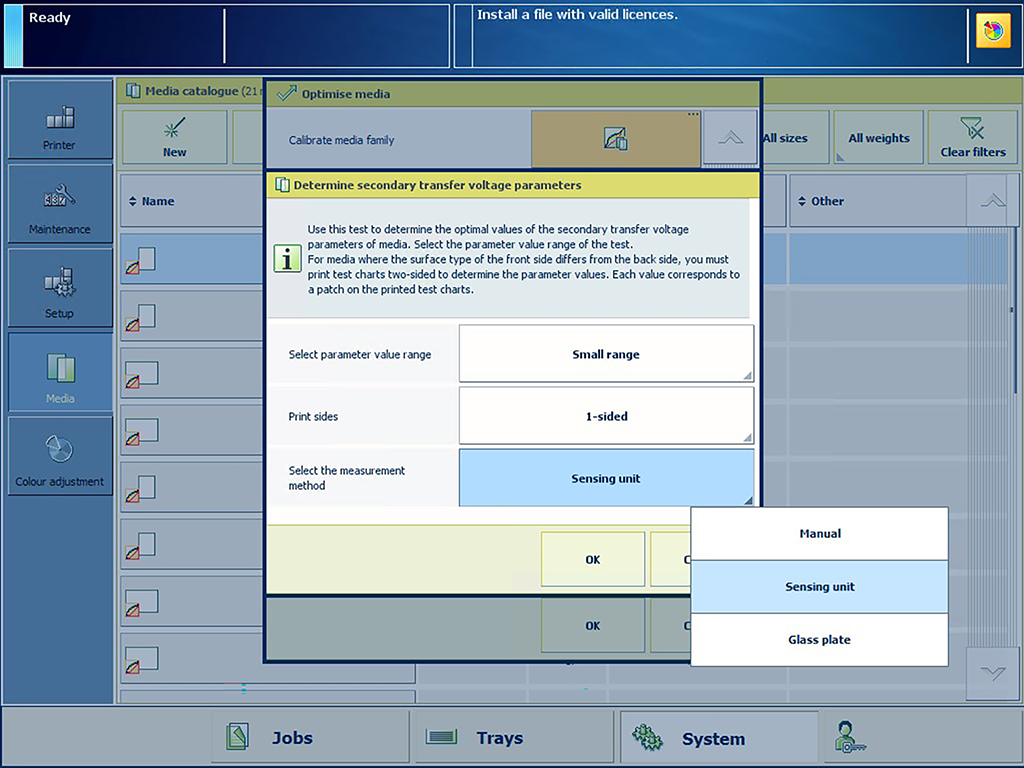
Task: Select the Colour adjustment sidebar icon
Action: 60,458
